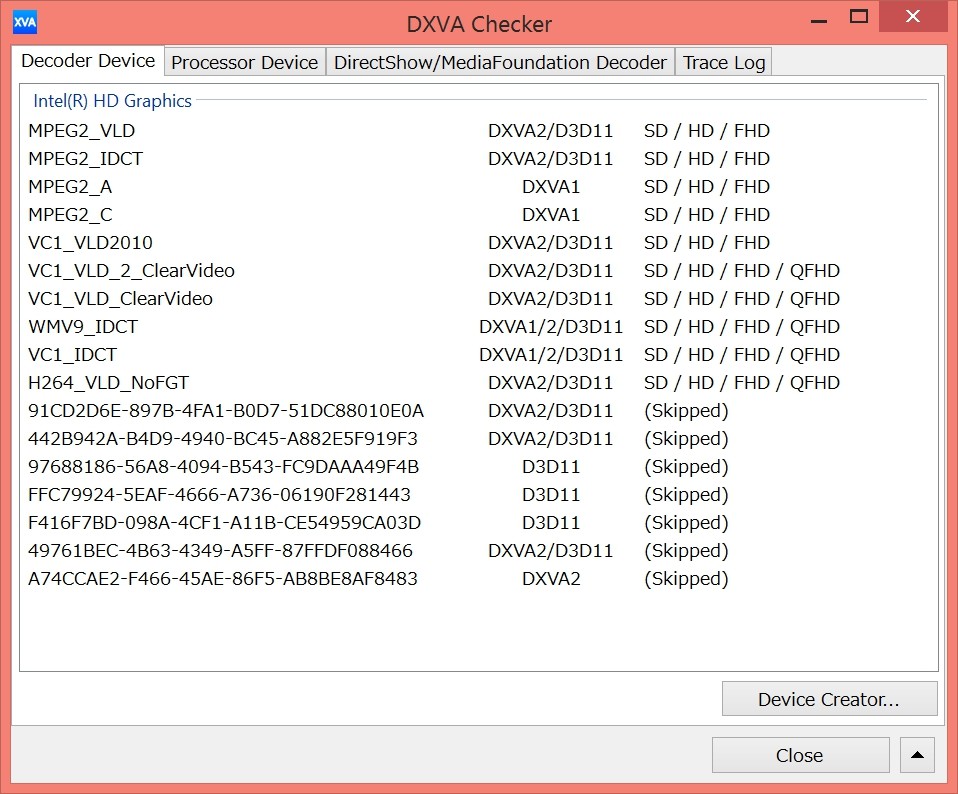Select the Intel(R) HD Graphics group header
The image size is (958, 794).
click(112, 101)
